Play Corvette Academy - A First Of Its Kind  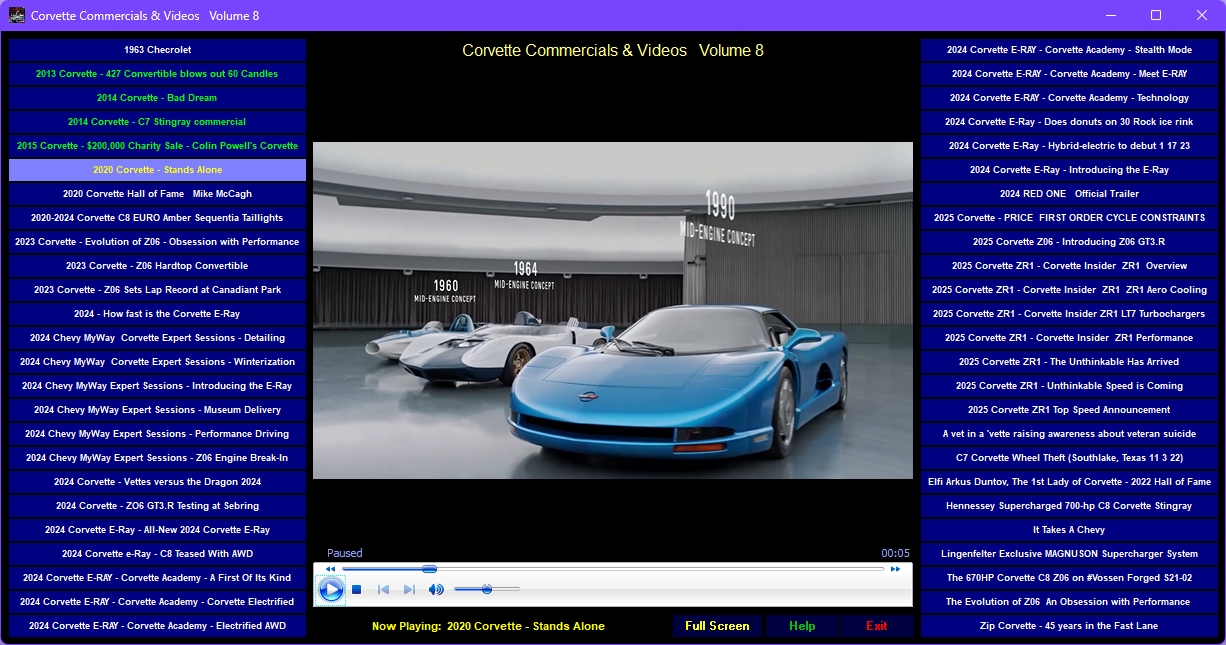pos(157,578)
